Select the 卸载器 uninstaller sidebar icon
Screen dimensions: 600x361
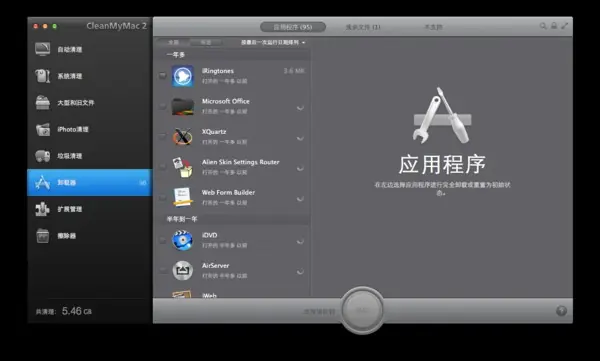[42, 183]
